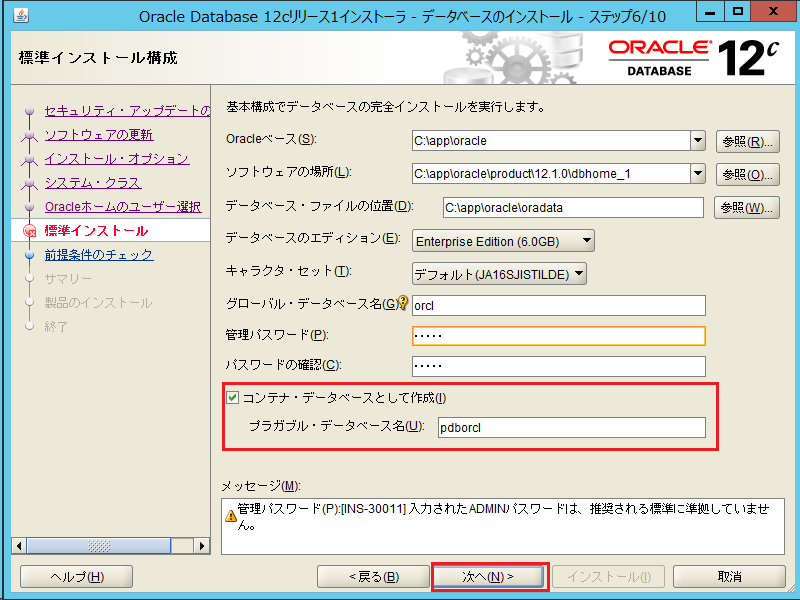Click the メッセージ(M): label
The width and height of the screenshot is (800, 600).
click(x=261, y=486)
